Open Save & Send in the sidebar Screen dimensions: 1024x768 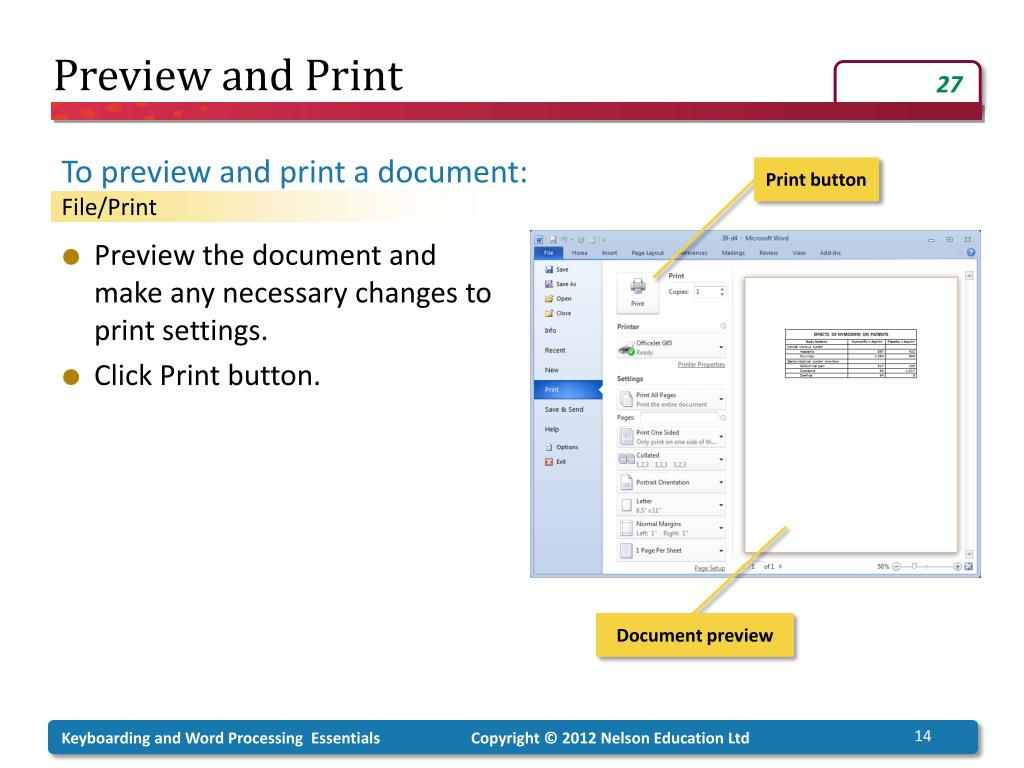[x=564, y=409]
